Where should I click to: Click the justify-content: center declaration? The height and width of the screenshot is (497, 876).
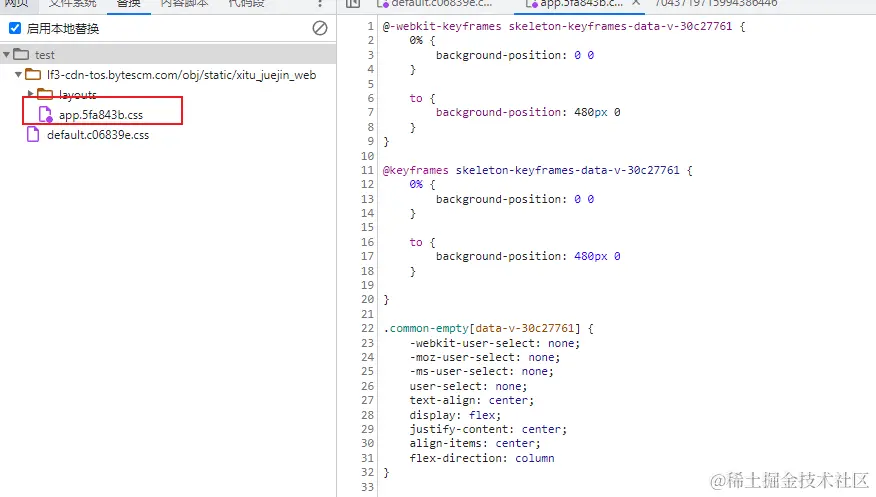(x=488, y=429)
